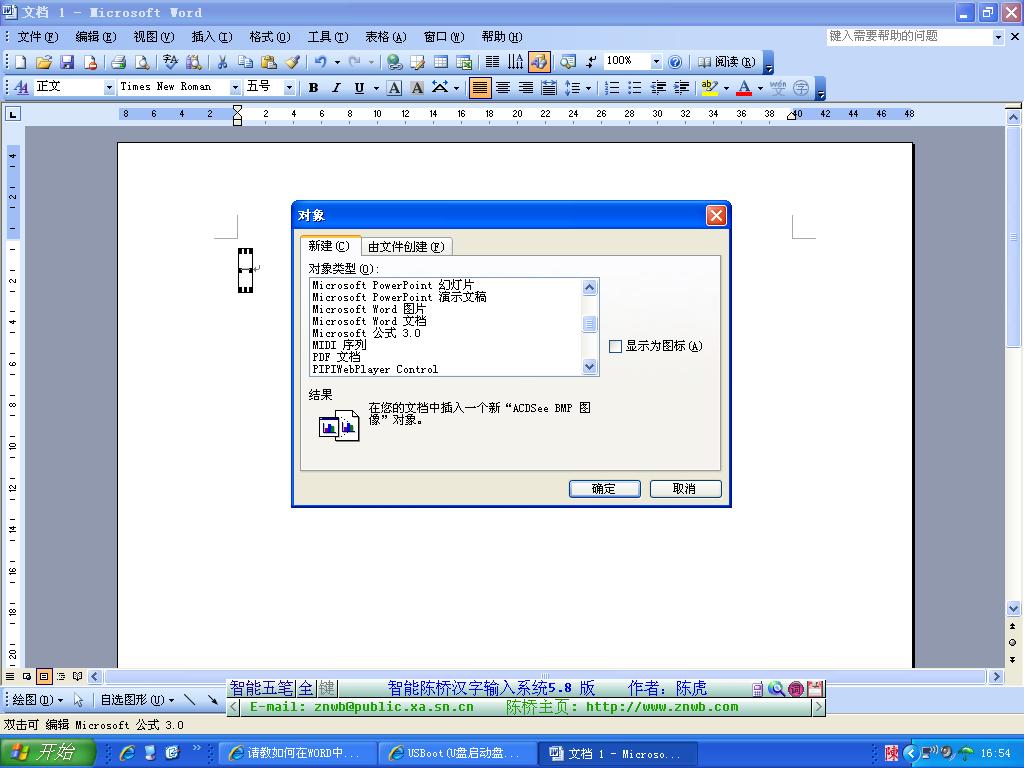This screenshot has width=1024, height=768.
Task: Toggle italic formatting
Action: coord(336,88)
